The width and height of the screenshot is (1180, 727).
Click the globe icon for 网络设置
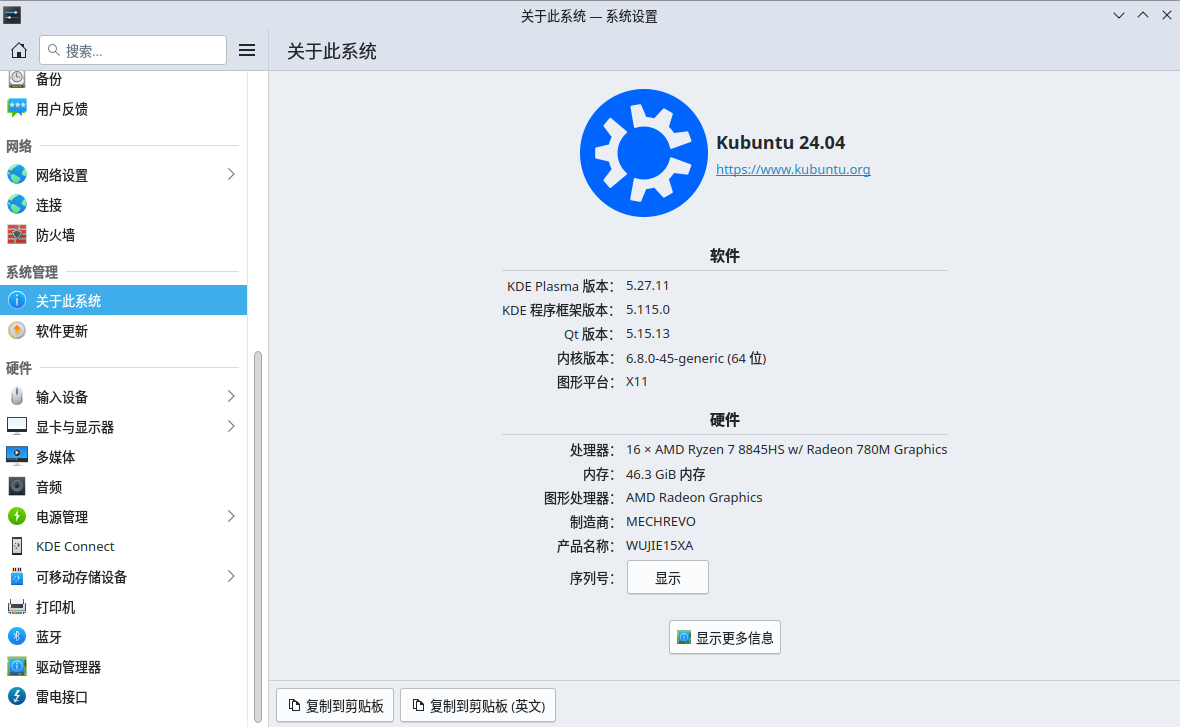point(17,175)
